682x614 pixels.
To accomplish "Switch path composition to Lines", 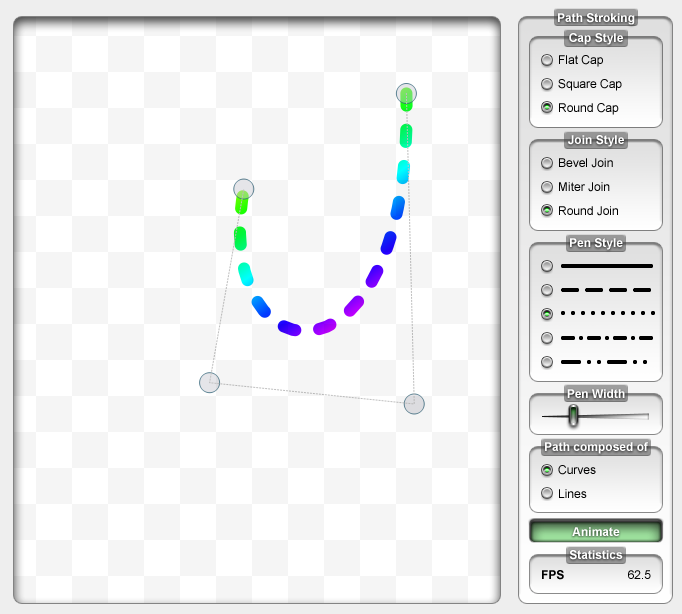I will (x=547, y=494).
